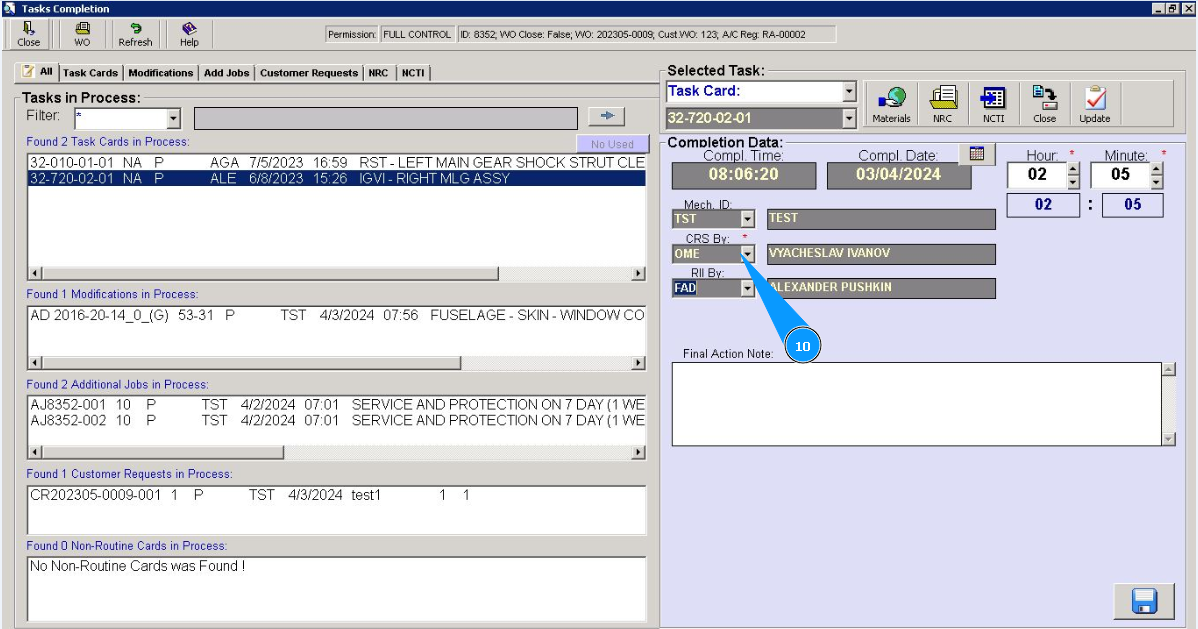
Task: Increase the Hour stepper value
Action: (1073, 169)
